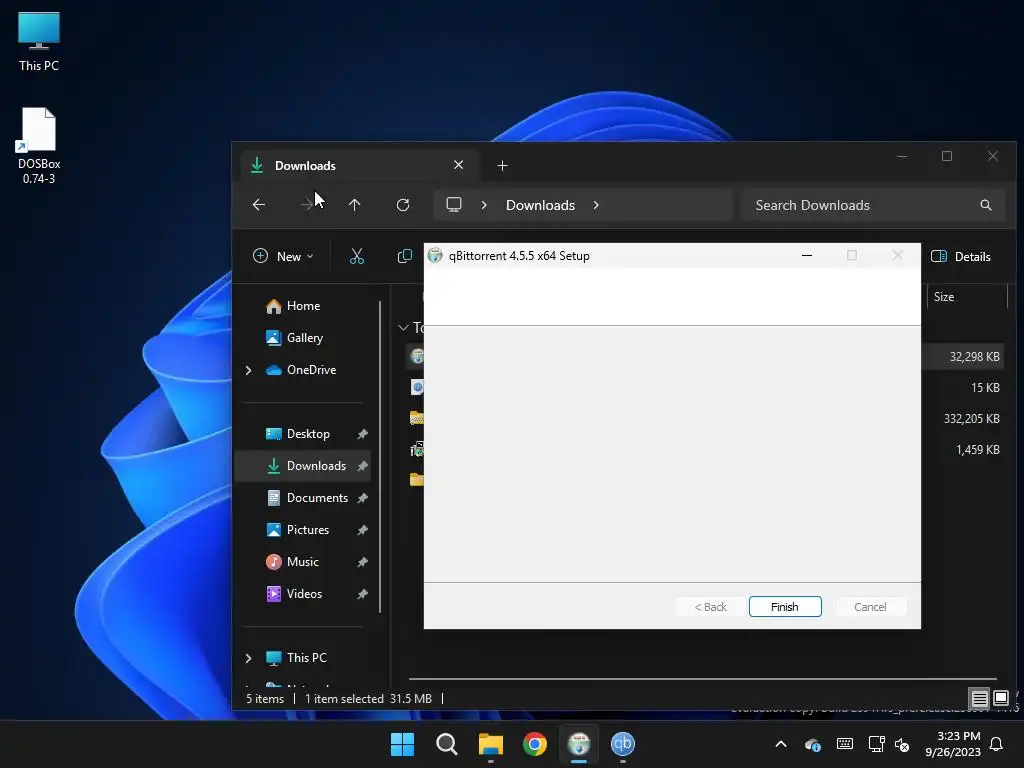Open Pictures quick access folder
1024x768 pixels.
[298, 530]
